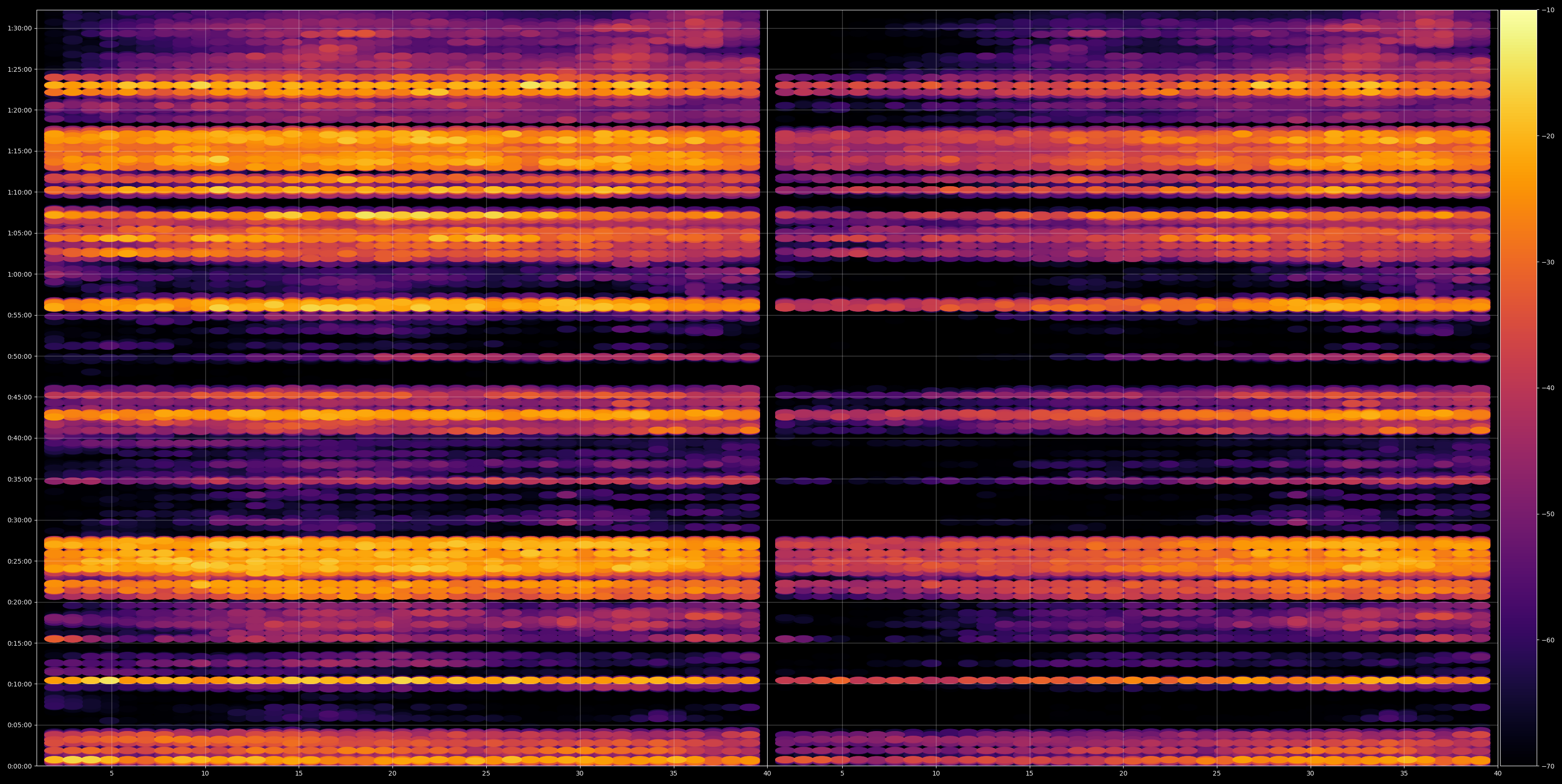Select x-axis tick 20 under the left heatmap

392,774
